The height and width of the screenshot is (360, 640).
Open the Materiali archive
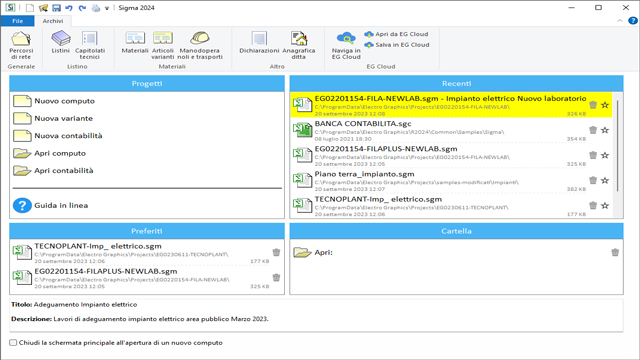click(135, 42)
